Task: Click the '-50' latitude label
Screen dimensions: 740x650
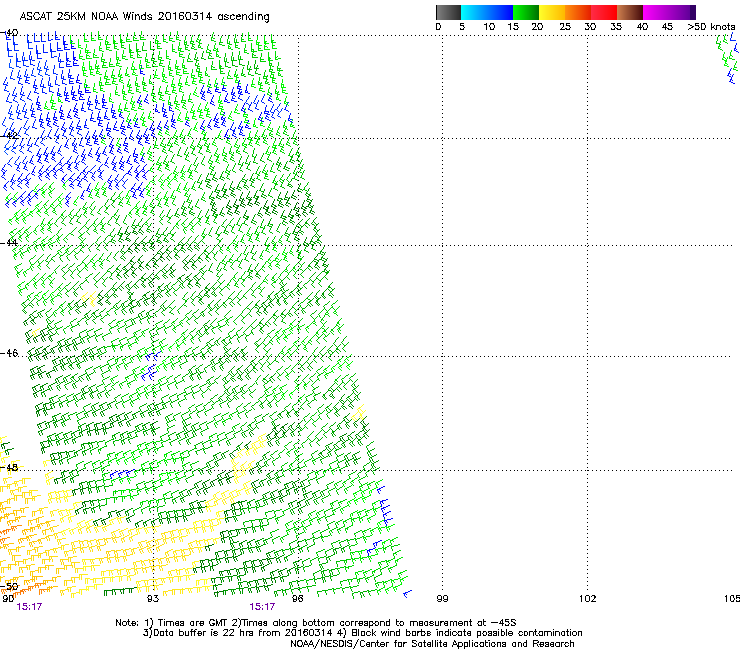Action: (x=10, y=587)
